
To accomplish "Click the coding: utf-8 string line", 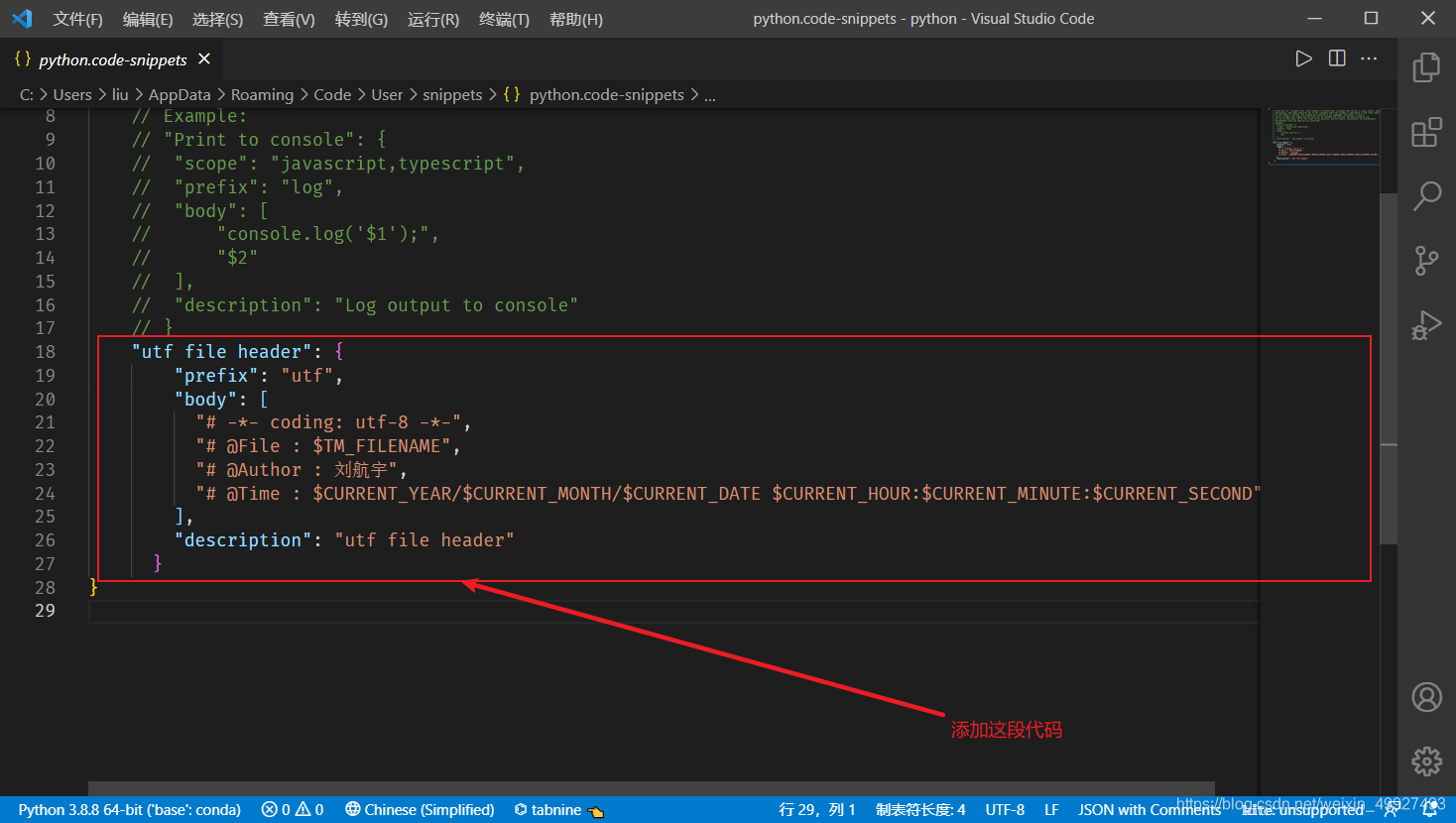I will point(333,422).
